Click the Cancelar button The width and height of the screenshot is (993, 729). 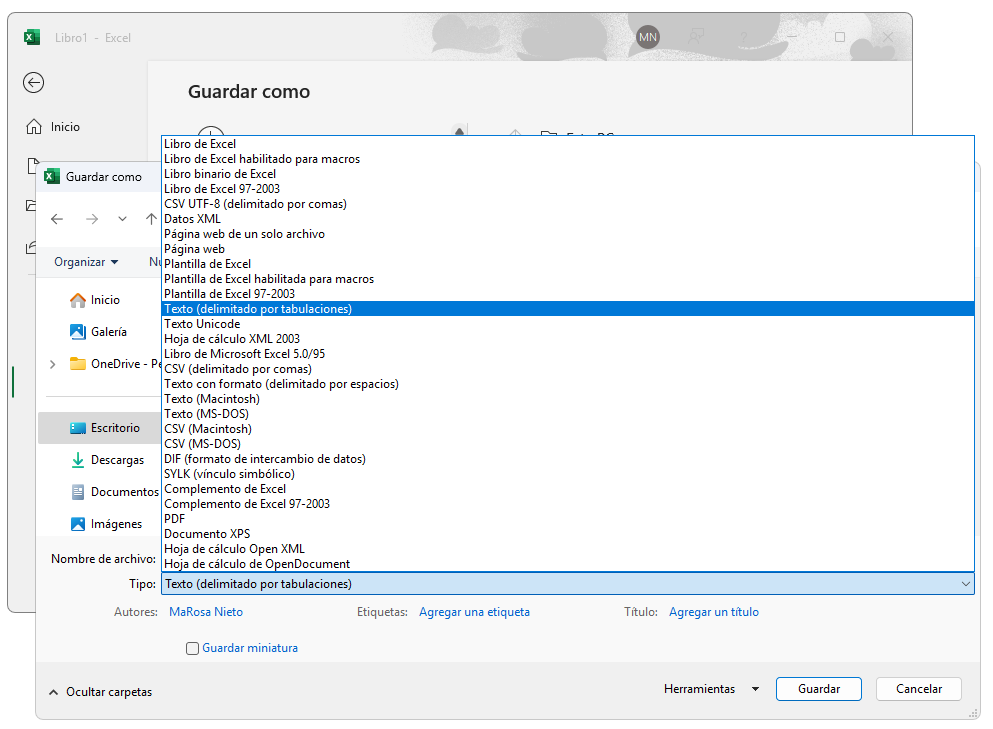click(x=919, y=689)
